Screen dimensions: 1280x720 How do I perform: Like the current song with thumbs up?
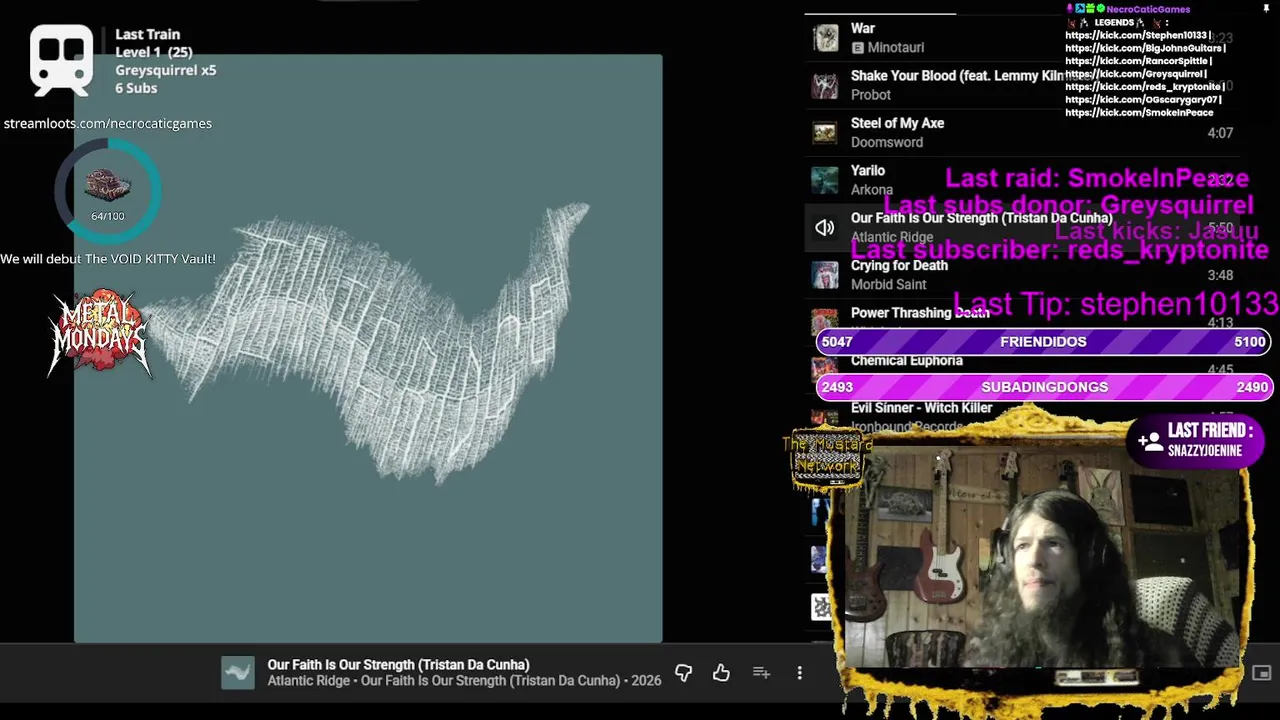point(721,673)
